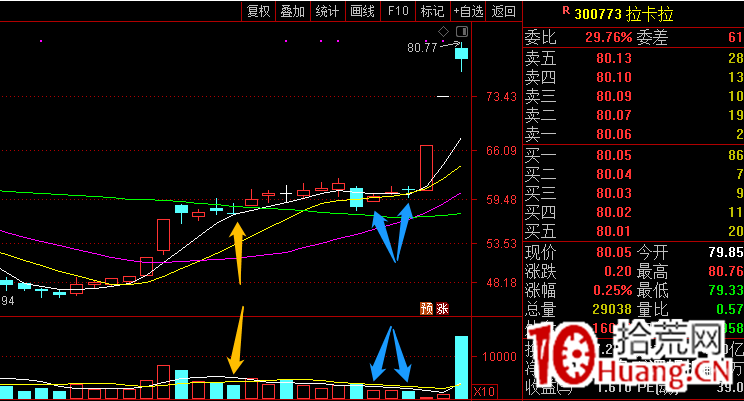This screenshot has height=401, width=744.
Task: Select stock title 300773 拉卡拉
Action: (x=624, y=14)
